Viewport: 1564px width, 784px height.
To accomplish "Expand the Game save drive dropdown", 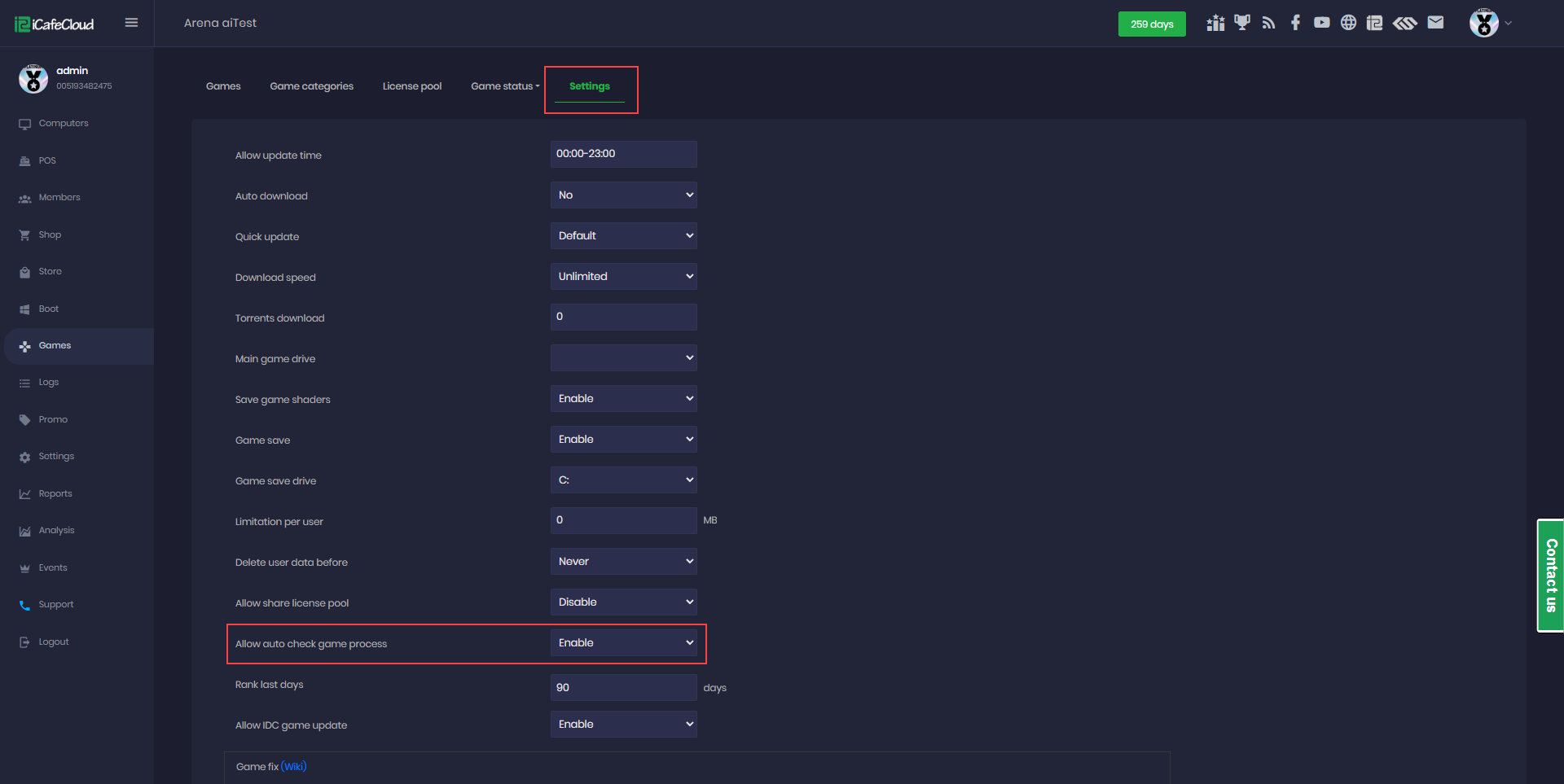I will [x=623, y=480].
